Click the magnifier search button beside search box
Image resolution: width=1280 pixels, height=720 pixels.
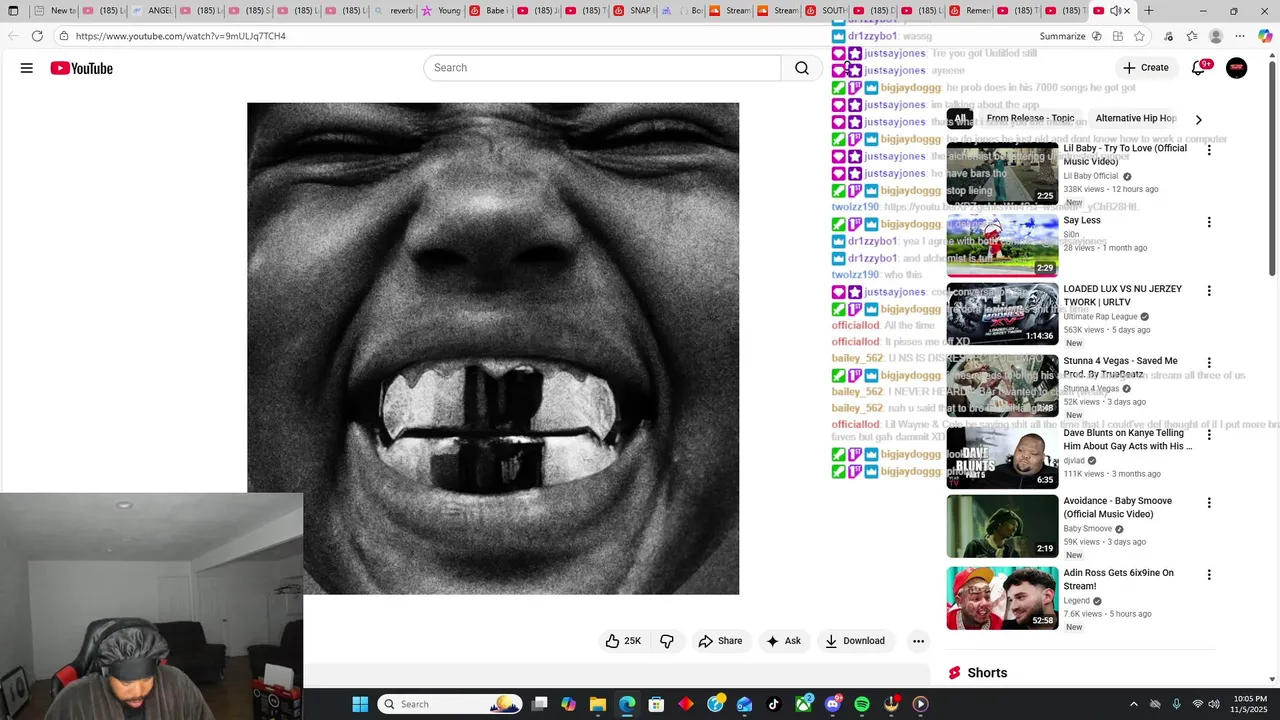pyautogui.click(x=802, y=68)
